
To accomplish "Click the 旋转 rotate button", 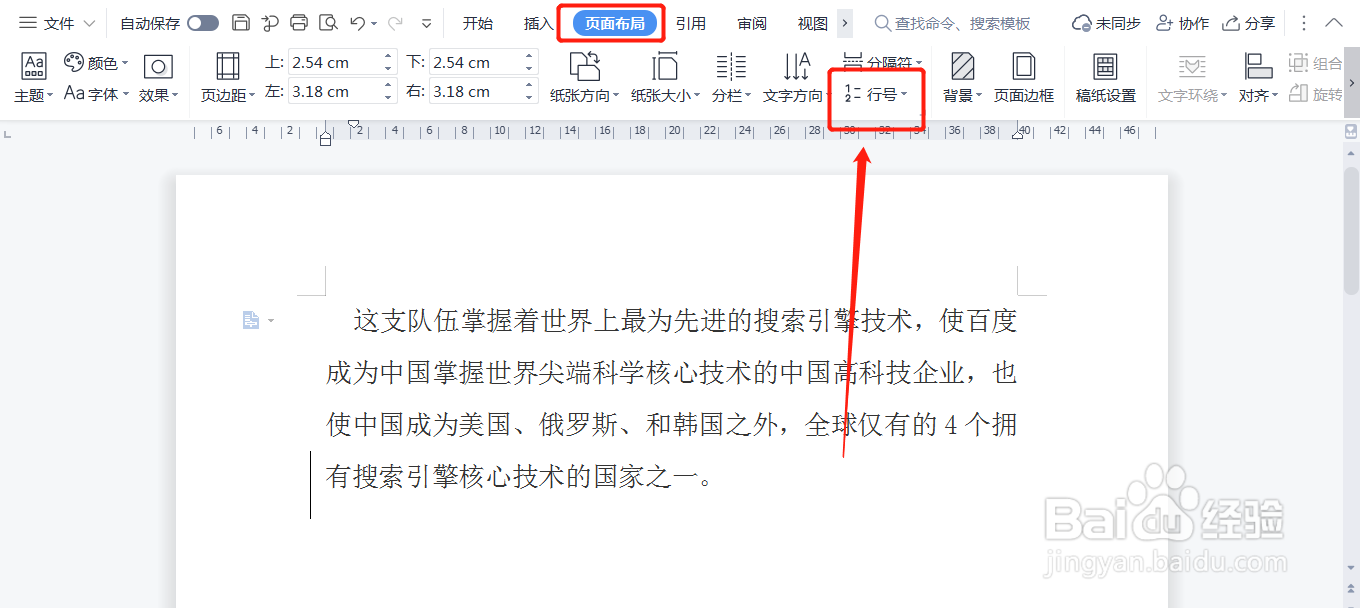I will click(x=1315, y=94).
